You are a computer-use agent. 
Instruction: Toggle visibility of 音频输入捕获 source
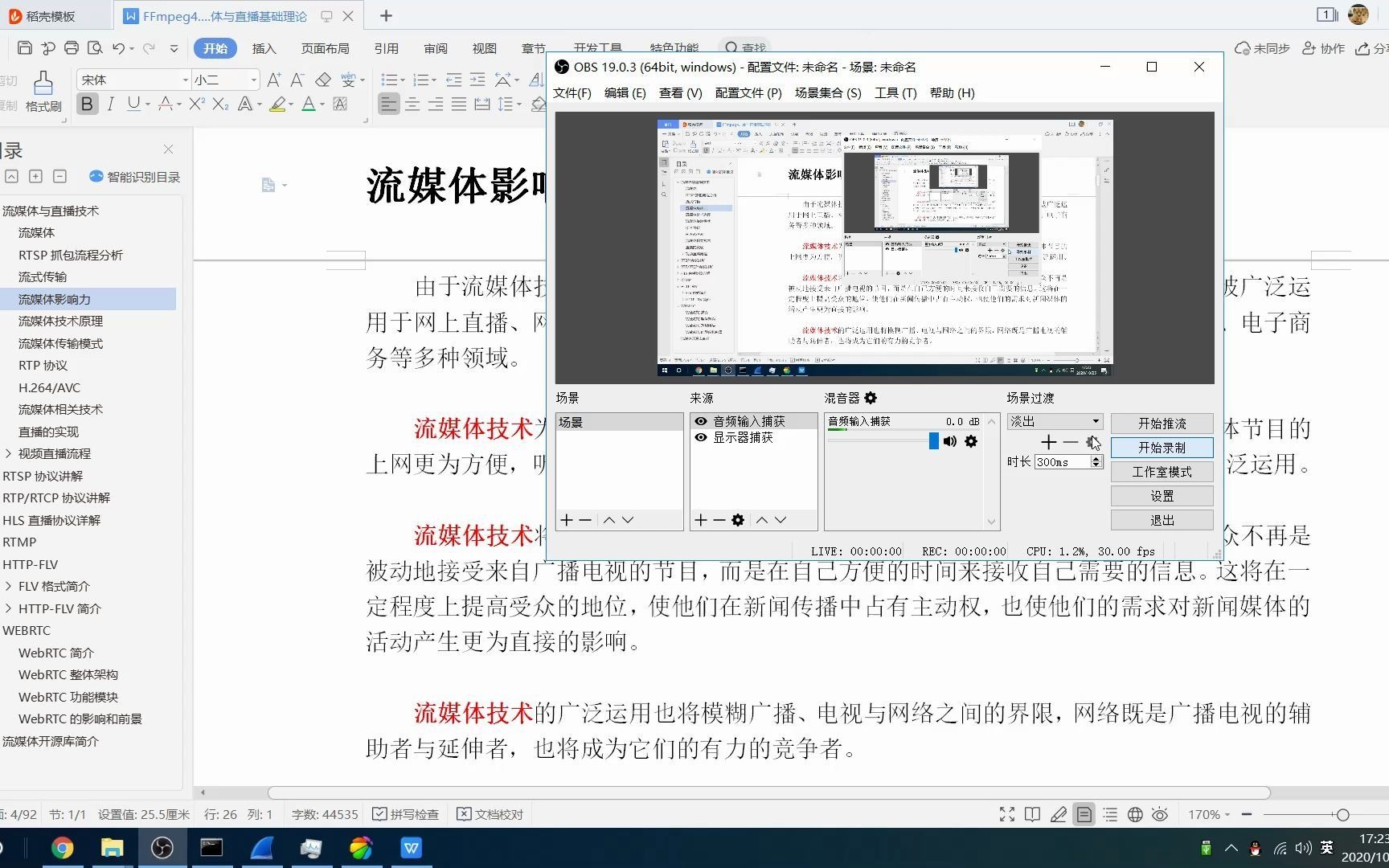click(701, 421)
